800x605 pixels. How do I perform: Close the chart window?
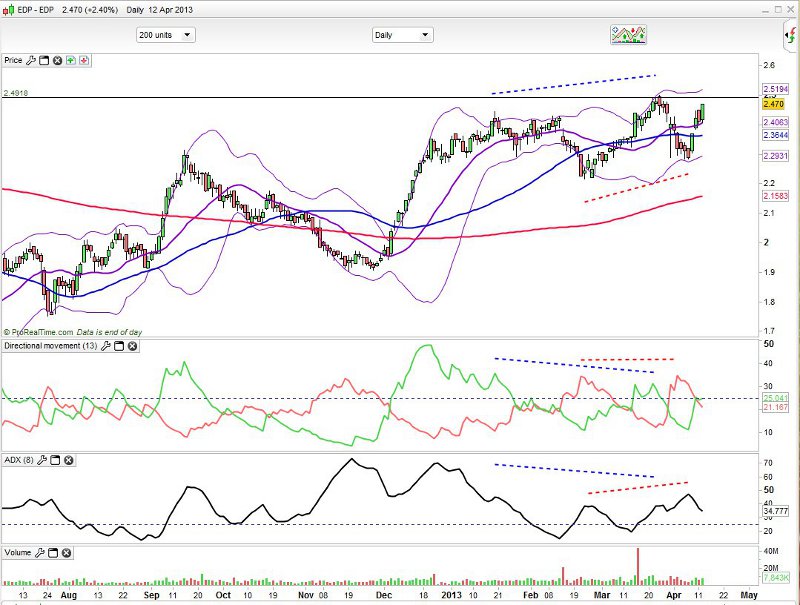point(790,10)
